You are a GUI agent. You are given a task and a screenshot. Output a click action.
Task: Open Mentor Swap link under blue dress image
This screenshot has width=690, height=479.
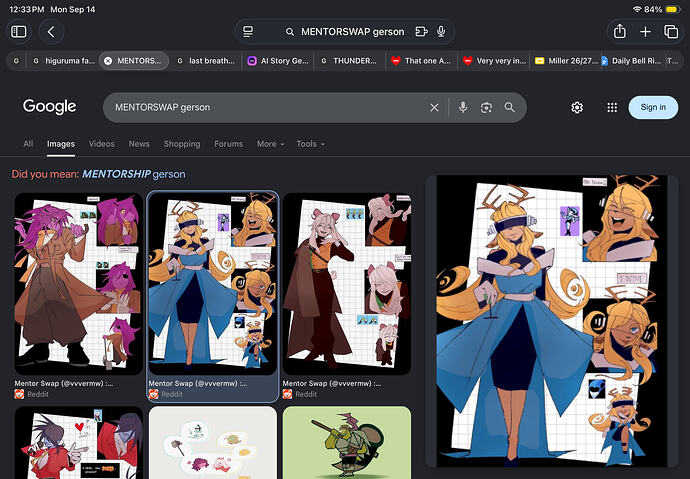click(198, 384)
